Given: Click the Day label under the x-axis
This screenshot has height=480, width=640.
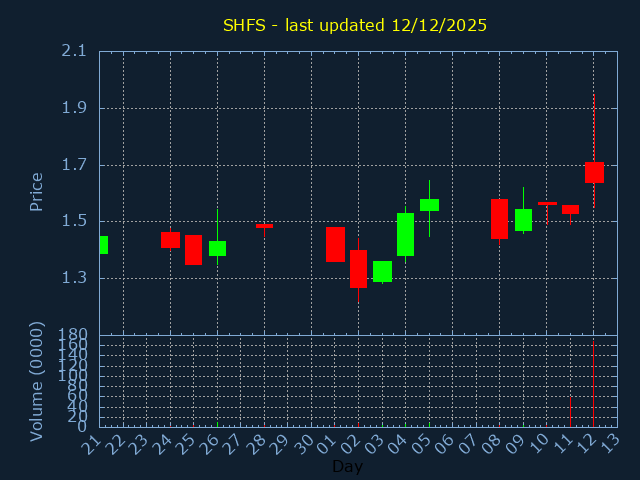Looking at the screenshot, I should pos(347,466).
